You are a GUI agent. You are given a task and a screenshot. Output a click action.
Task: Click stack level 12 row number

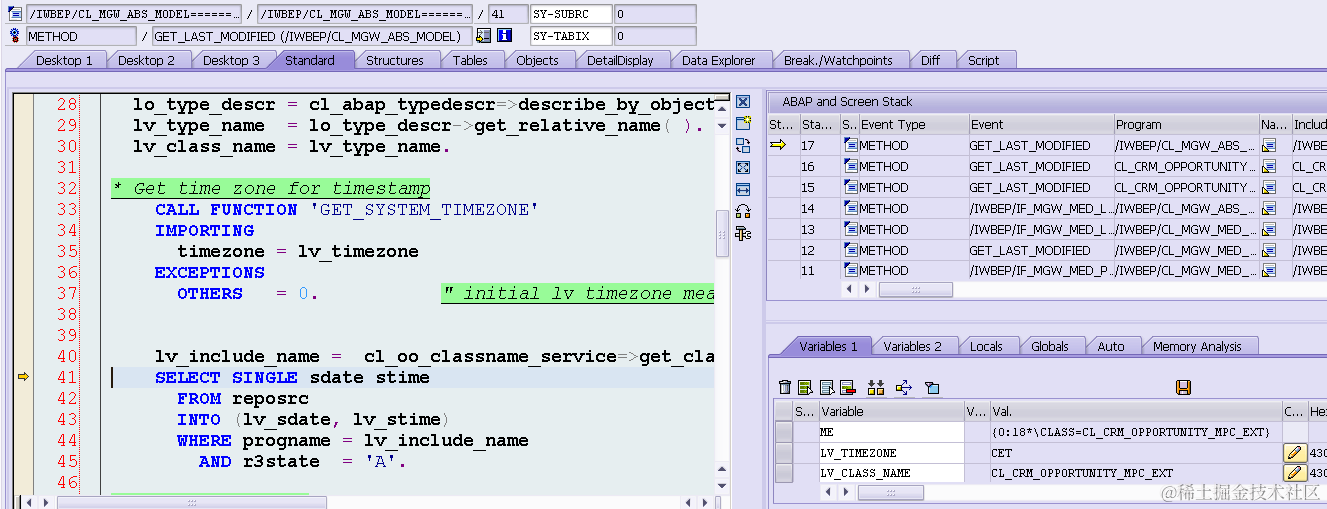click(x=808, y=250)
